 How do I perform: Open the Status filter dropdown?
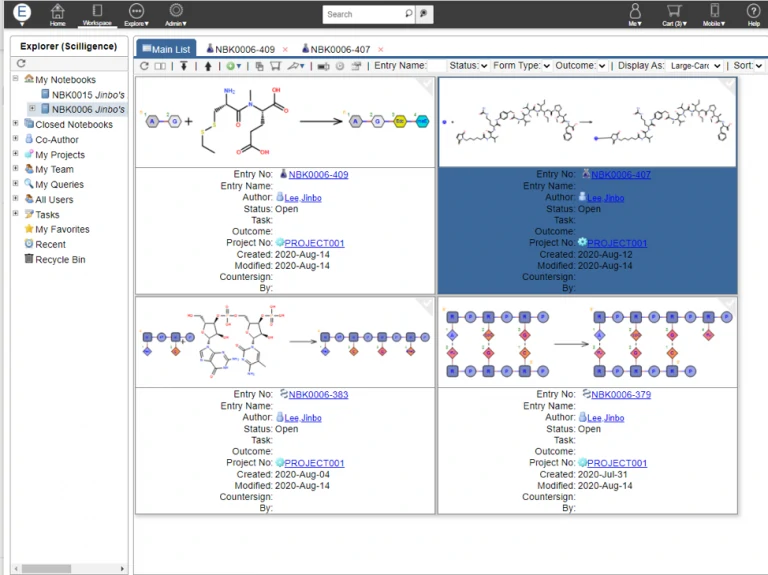tap(468, 66)
